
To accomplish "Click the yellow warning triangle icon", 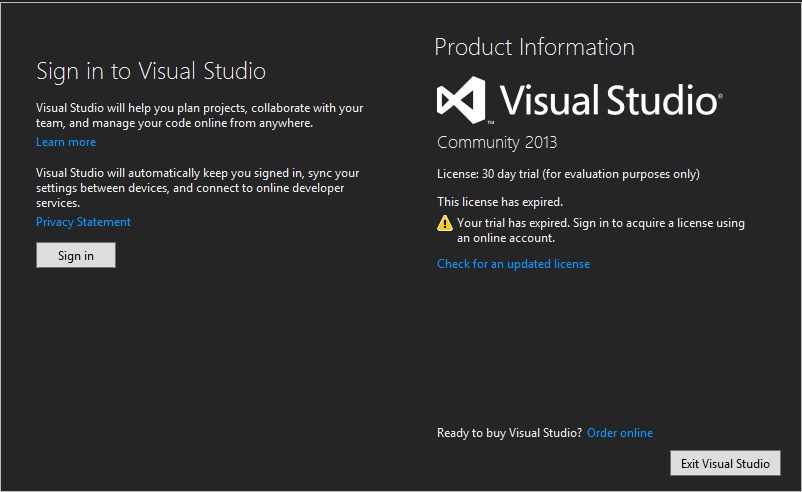I will (445, 224).
